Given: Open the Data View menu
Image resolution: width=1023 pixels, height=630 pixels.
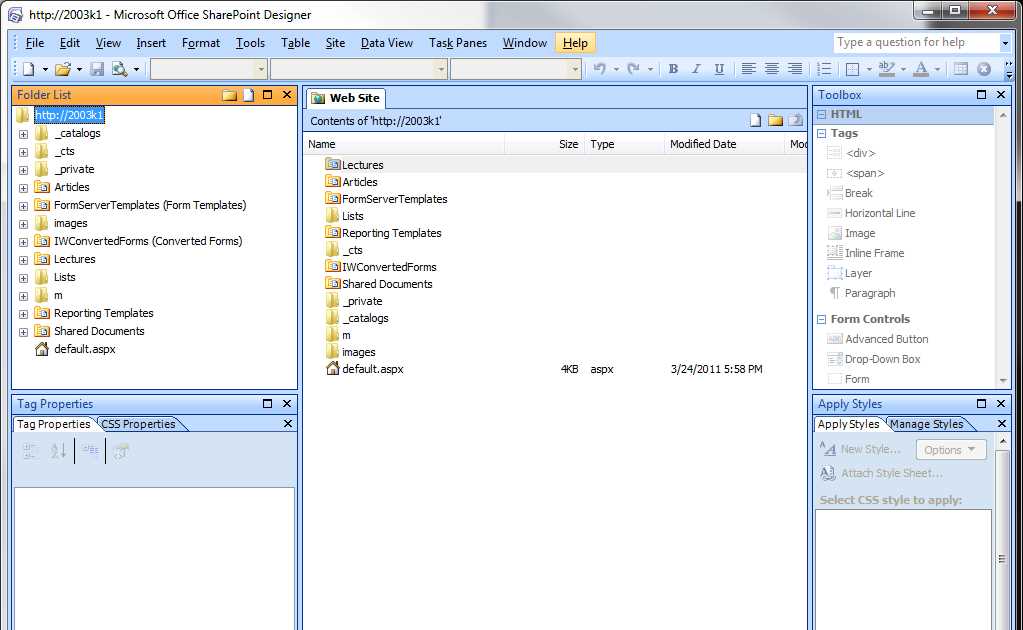Looking at the screenshot, I should (387, 43).
